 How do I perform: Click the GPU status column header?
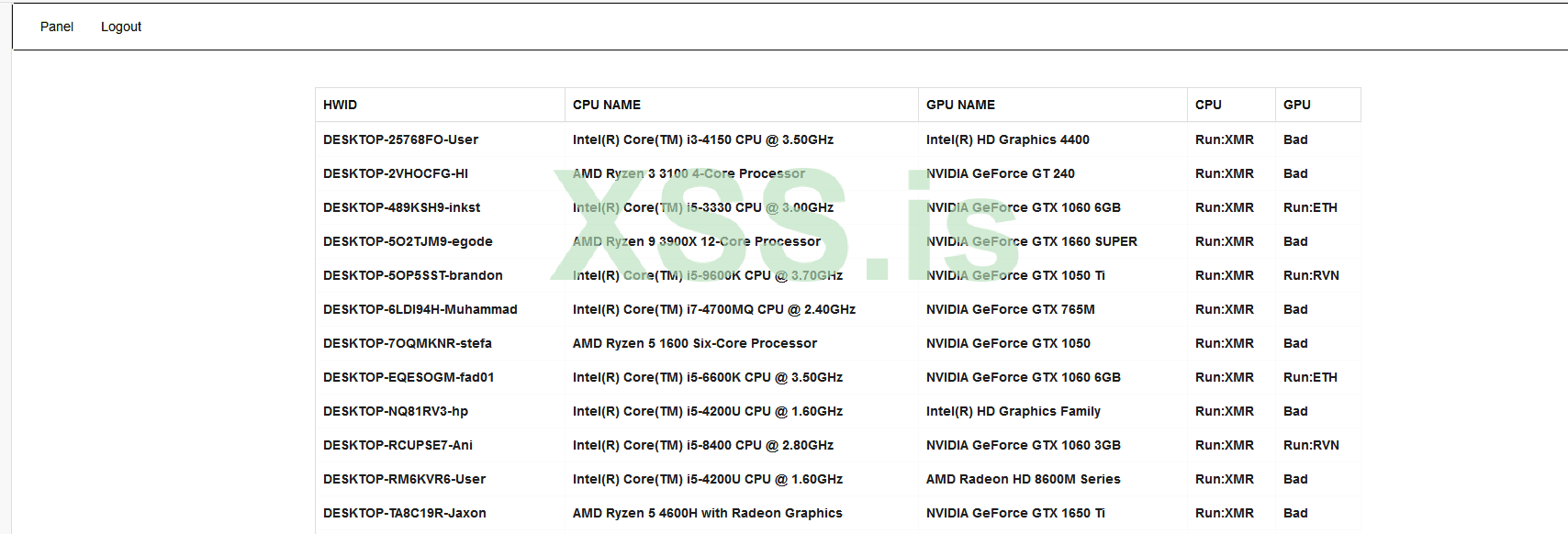(1297, 105)
